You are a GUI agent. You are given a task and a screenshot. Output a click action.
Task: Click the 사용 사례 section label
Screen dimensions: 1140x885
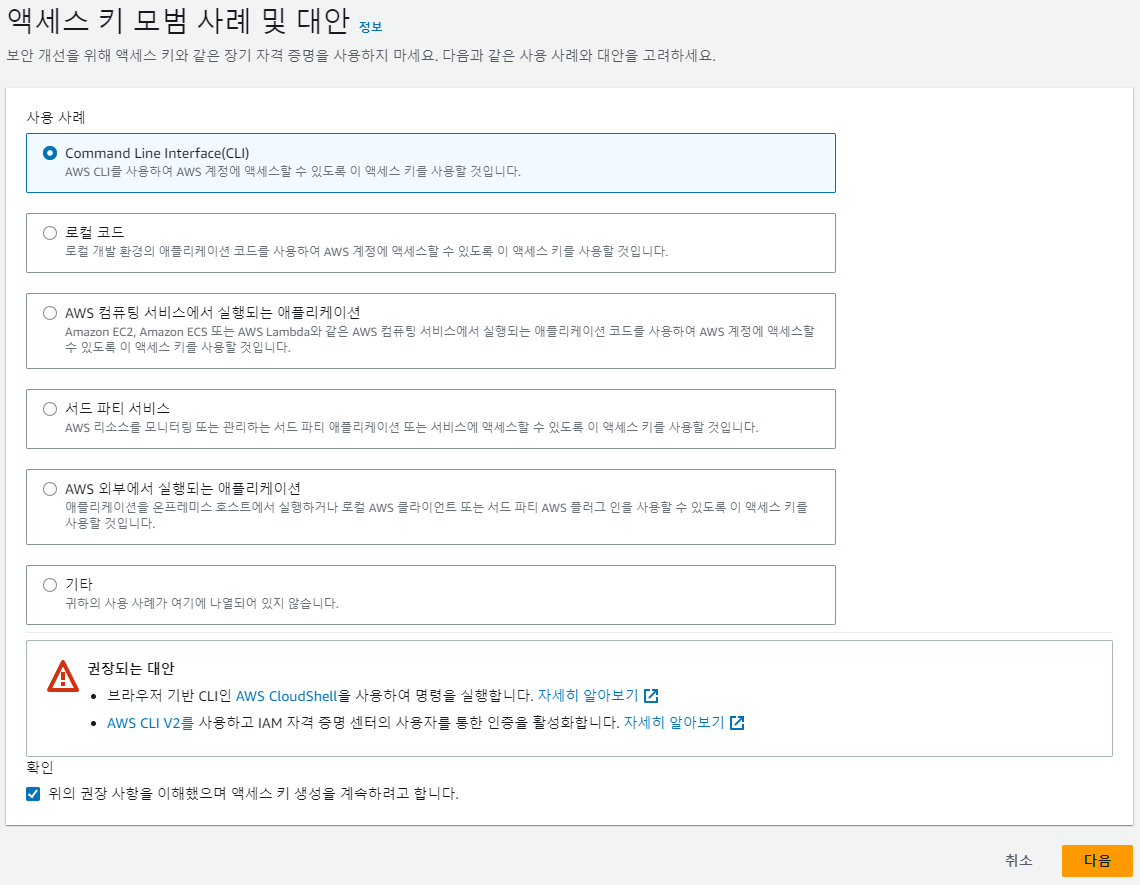(56, 117)
